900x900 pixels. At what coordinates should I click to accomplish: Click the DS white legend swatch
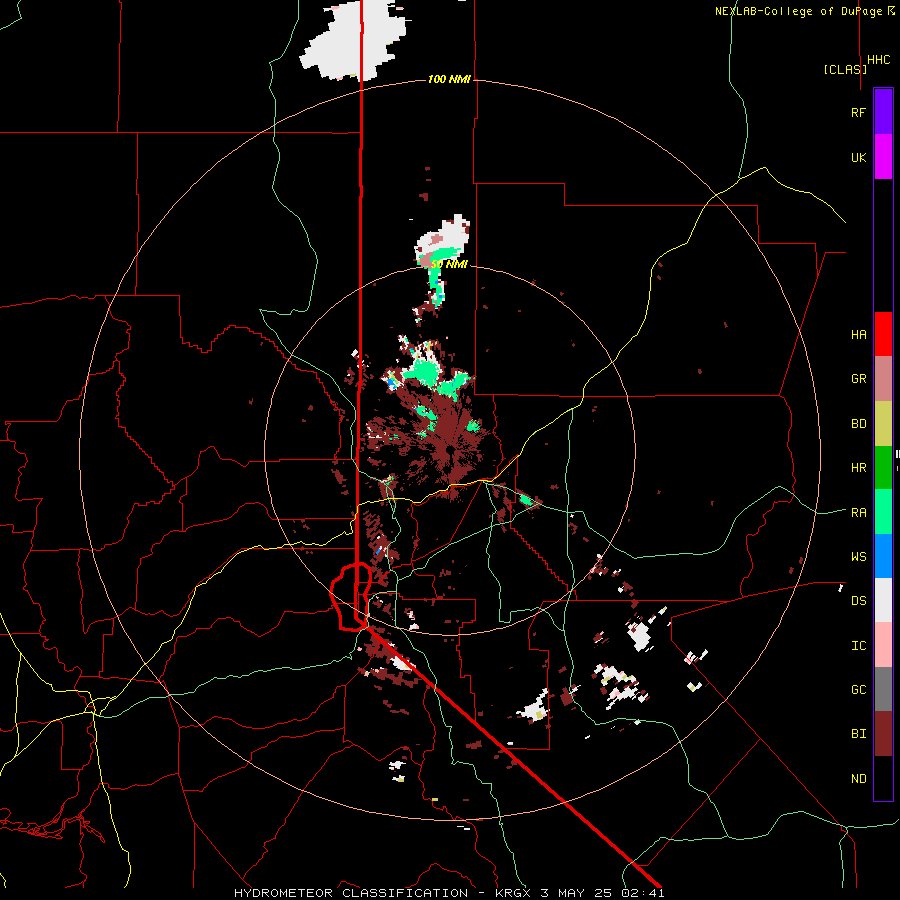[x=883, y=600]
